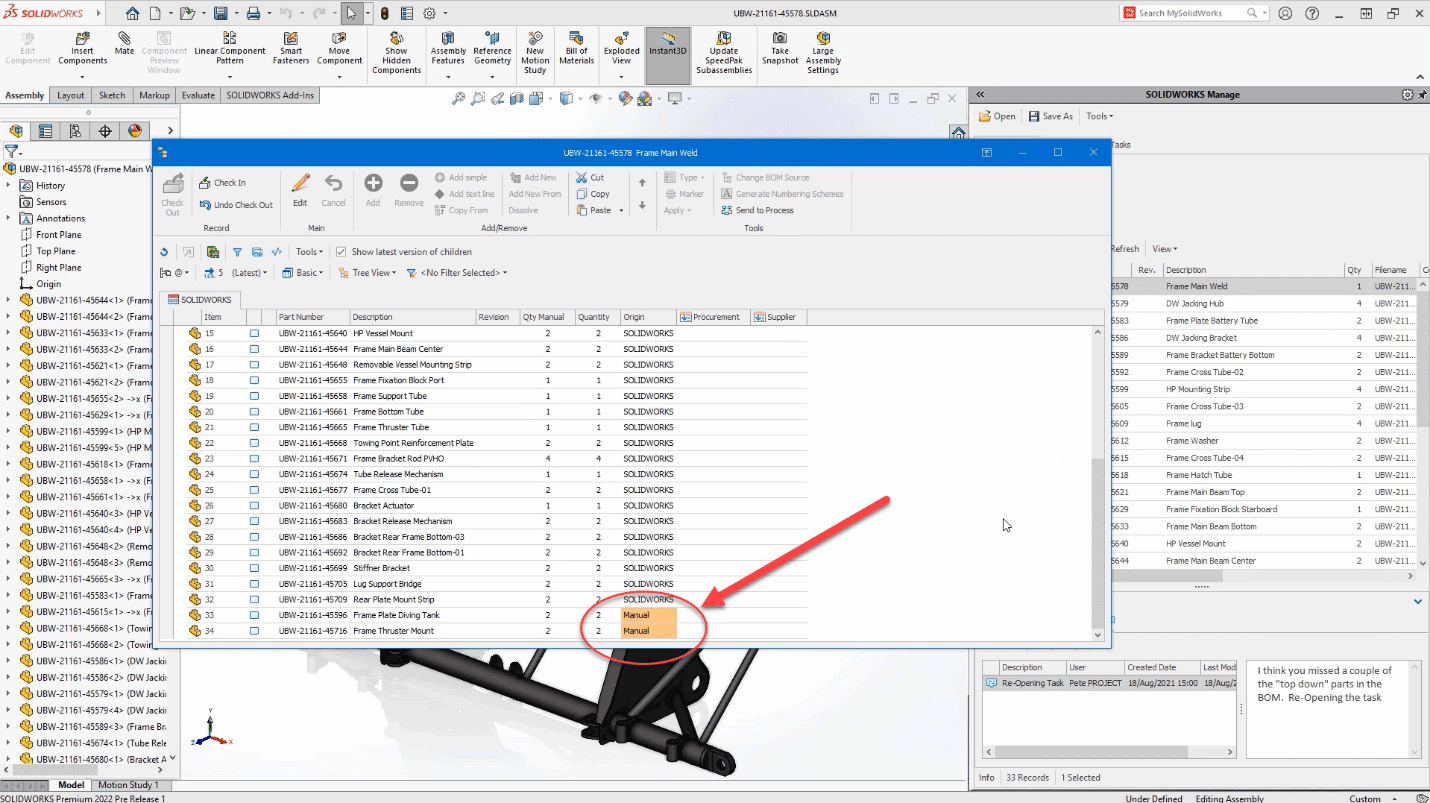Click the Search MySolidWorks field

(x=1193, y=13)
